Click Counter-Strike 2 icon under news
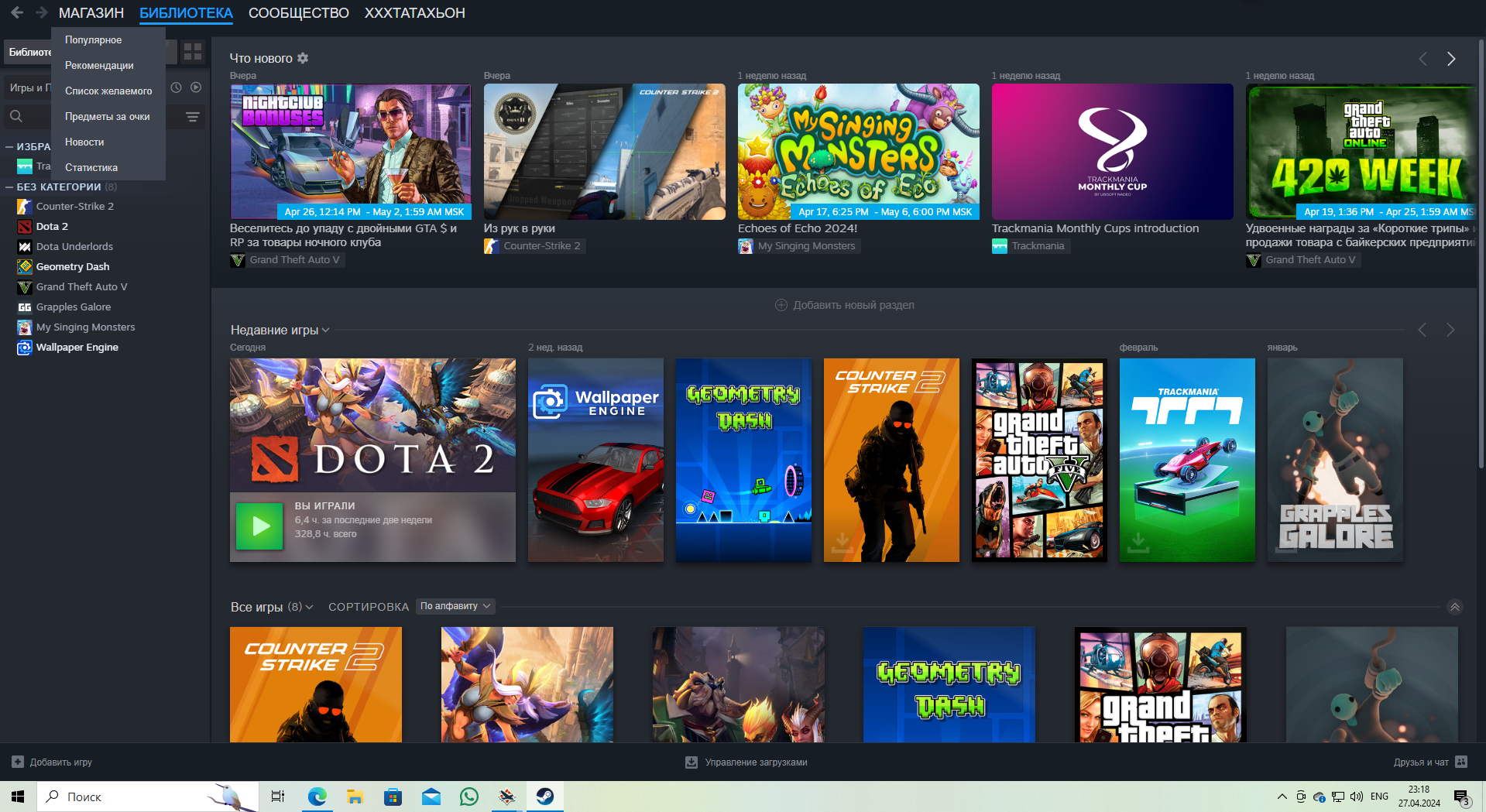The image size is (1486, 812). click(491, 246)
